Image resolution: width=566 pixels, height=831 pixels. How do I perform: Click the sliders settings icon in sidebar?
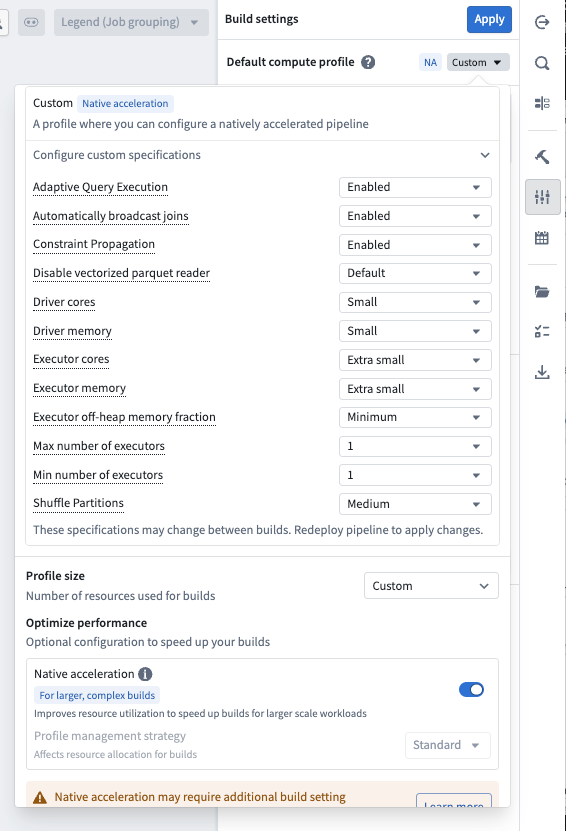[x=543, y=197]
